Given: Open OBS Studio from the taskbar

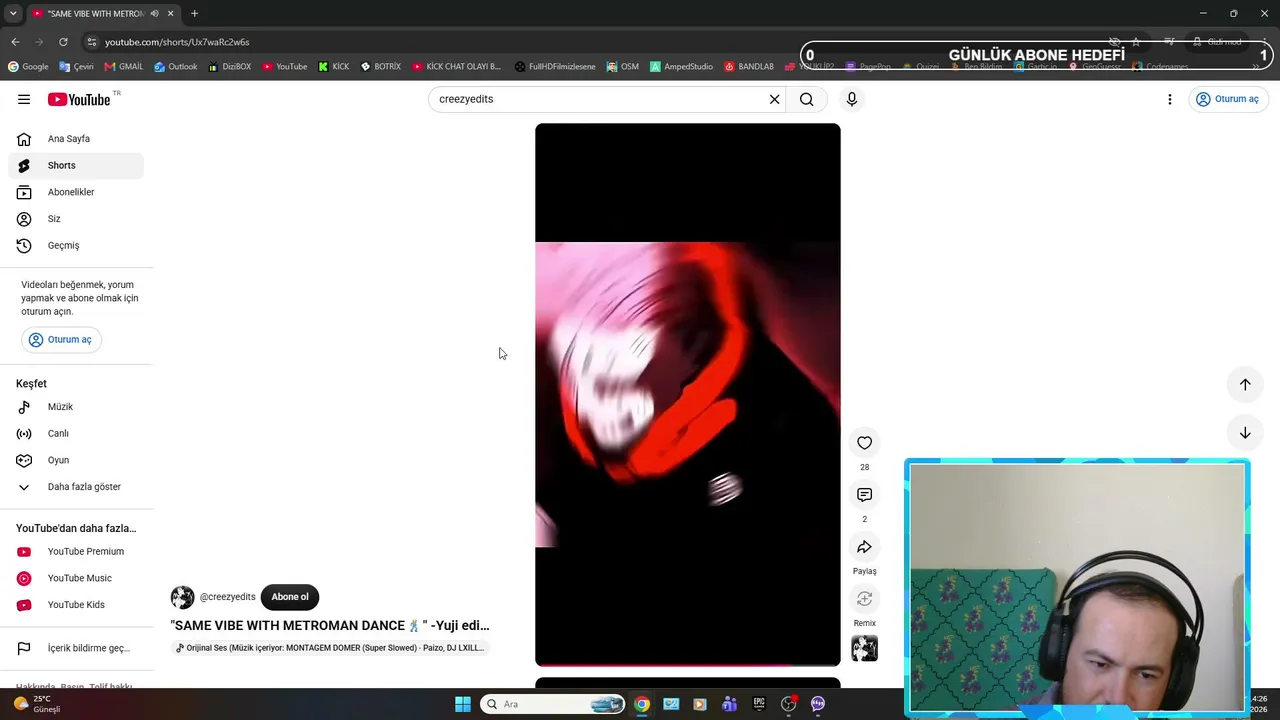Looking at the screenshot, I should 788,704.
